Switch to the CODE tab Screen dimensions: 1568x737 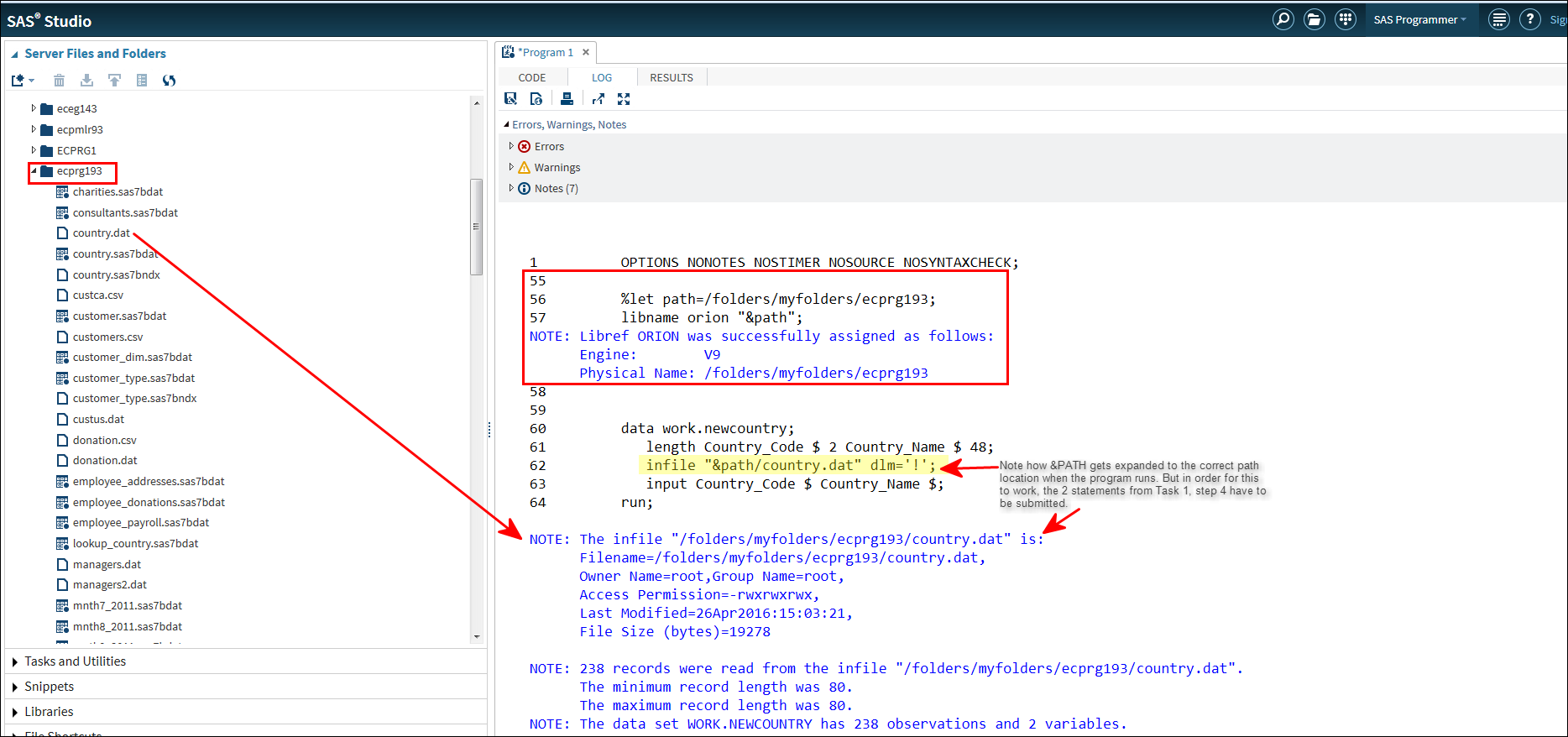click(532, 78)
